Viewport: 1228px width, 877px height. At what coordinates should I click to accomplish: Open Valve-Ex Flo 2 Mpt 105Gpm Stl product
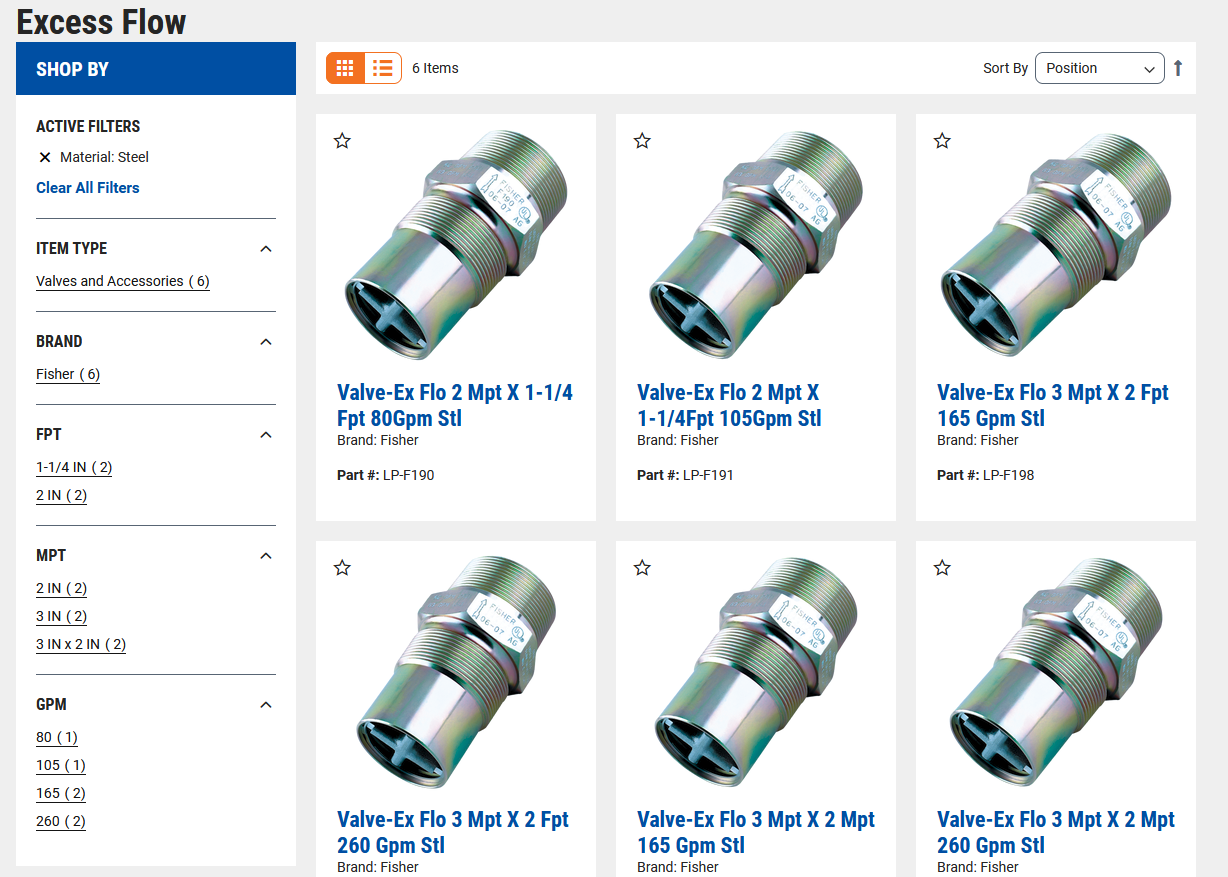[x=729, y=405]
